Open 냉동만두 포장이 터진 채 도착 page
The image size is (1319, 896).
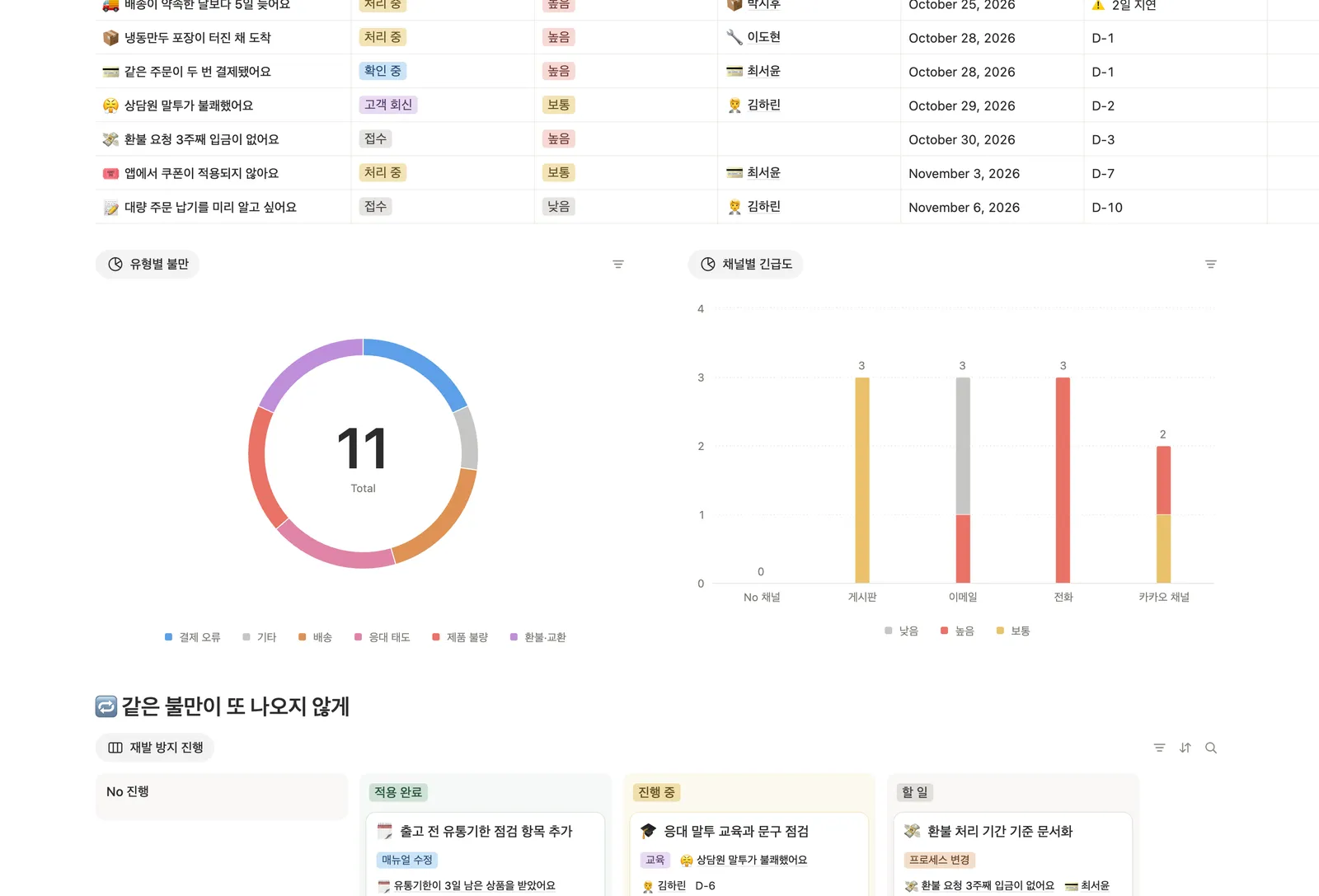click(x=197, y=38)
